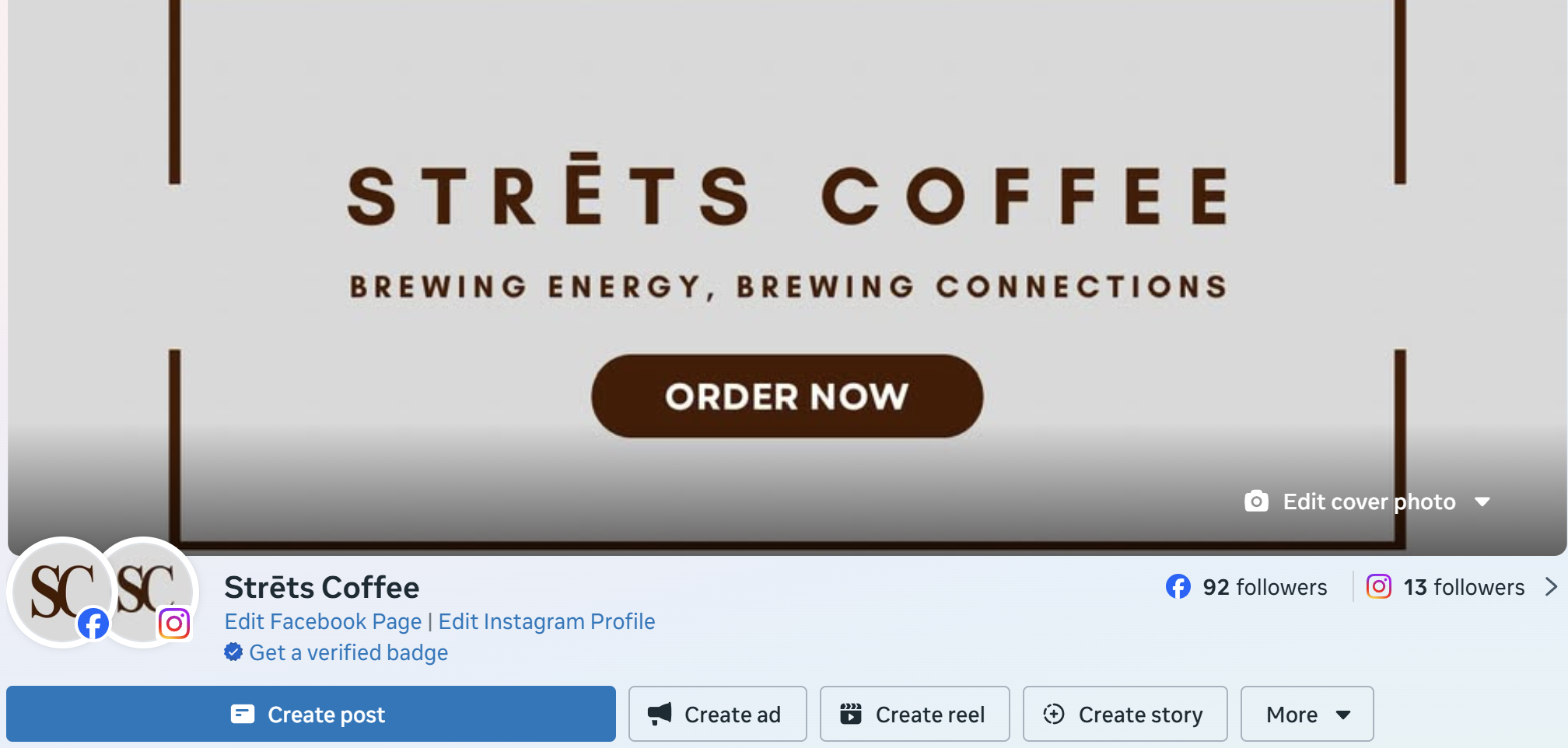Viewport: 1568px width, 748px height.
Task: Click the Instagram logo next to 13 followers
Action: (1379, 586)
